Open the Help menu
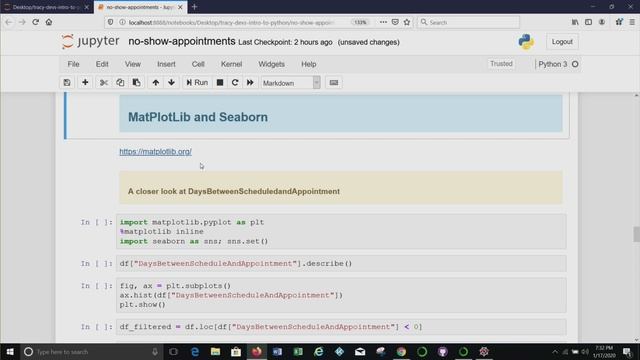Viewport: 640px width, 360px height. [309, 64]
